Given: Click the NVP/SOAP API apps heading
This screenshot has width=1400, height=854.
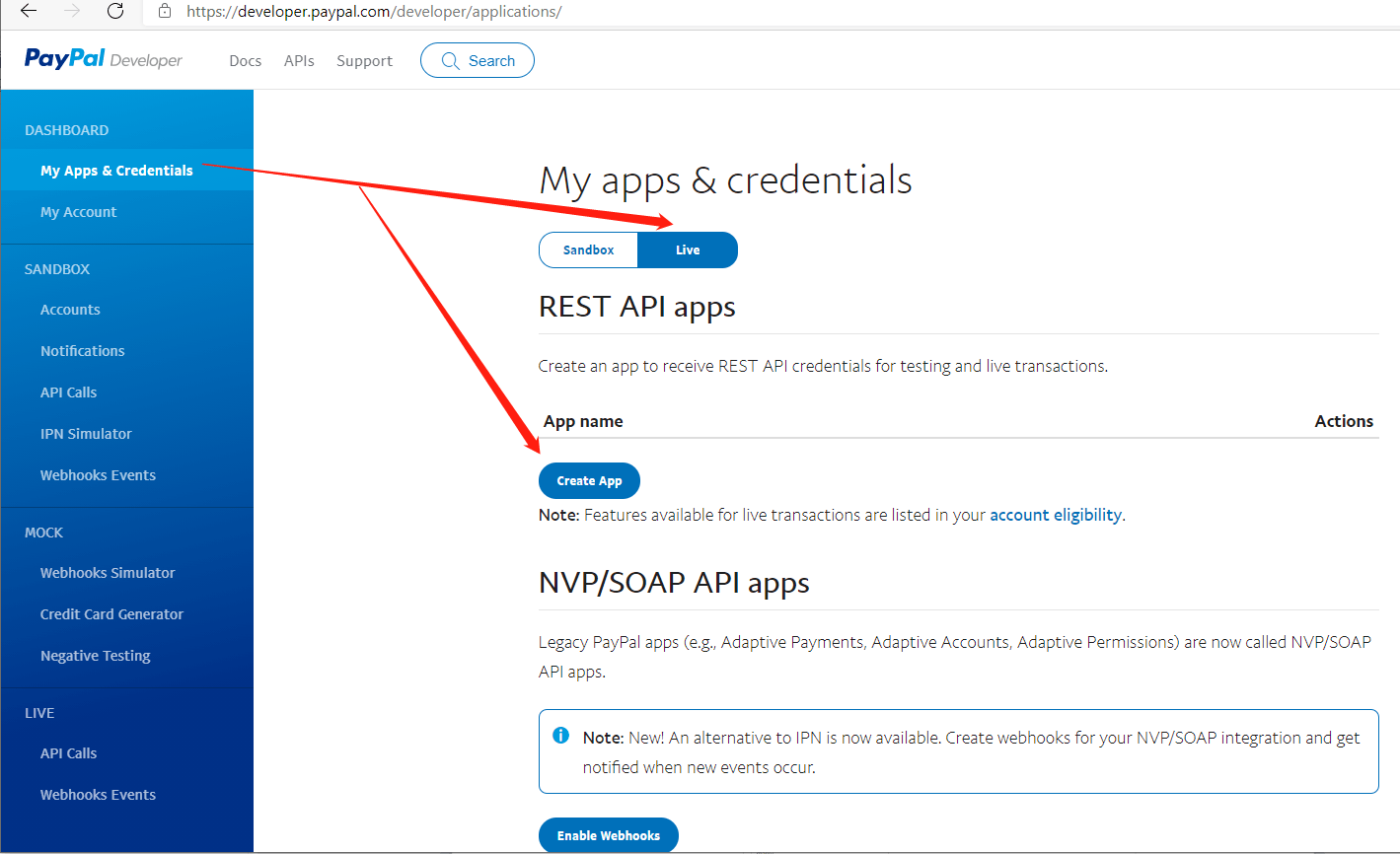Looking at the screenshot, I should (x=674, y=583).
